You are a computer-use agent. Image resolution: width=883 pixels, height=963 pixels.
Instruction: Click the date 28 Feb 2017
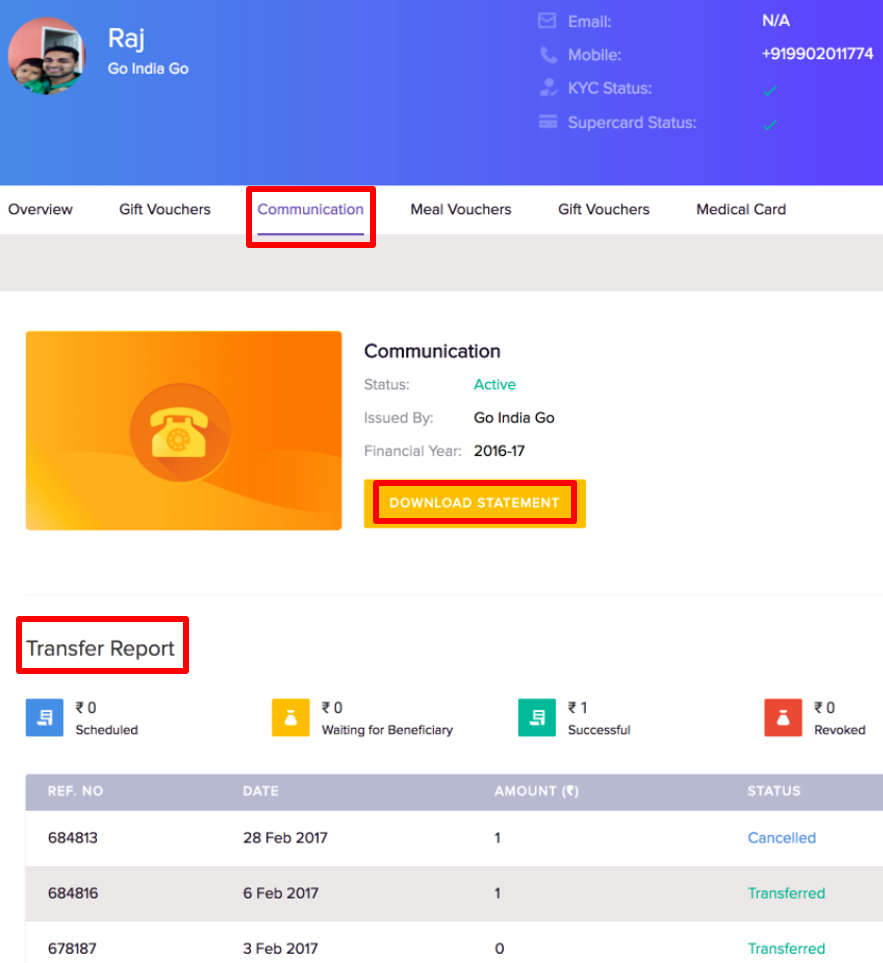pyautogui.click(x=285, y=838)
